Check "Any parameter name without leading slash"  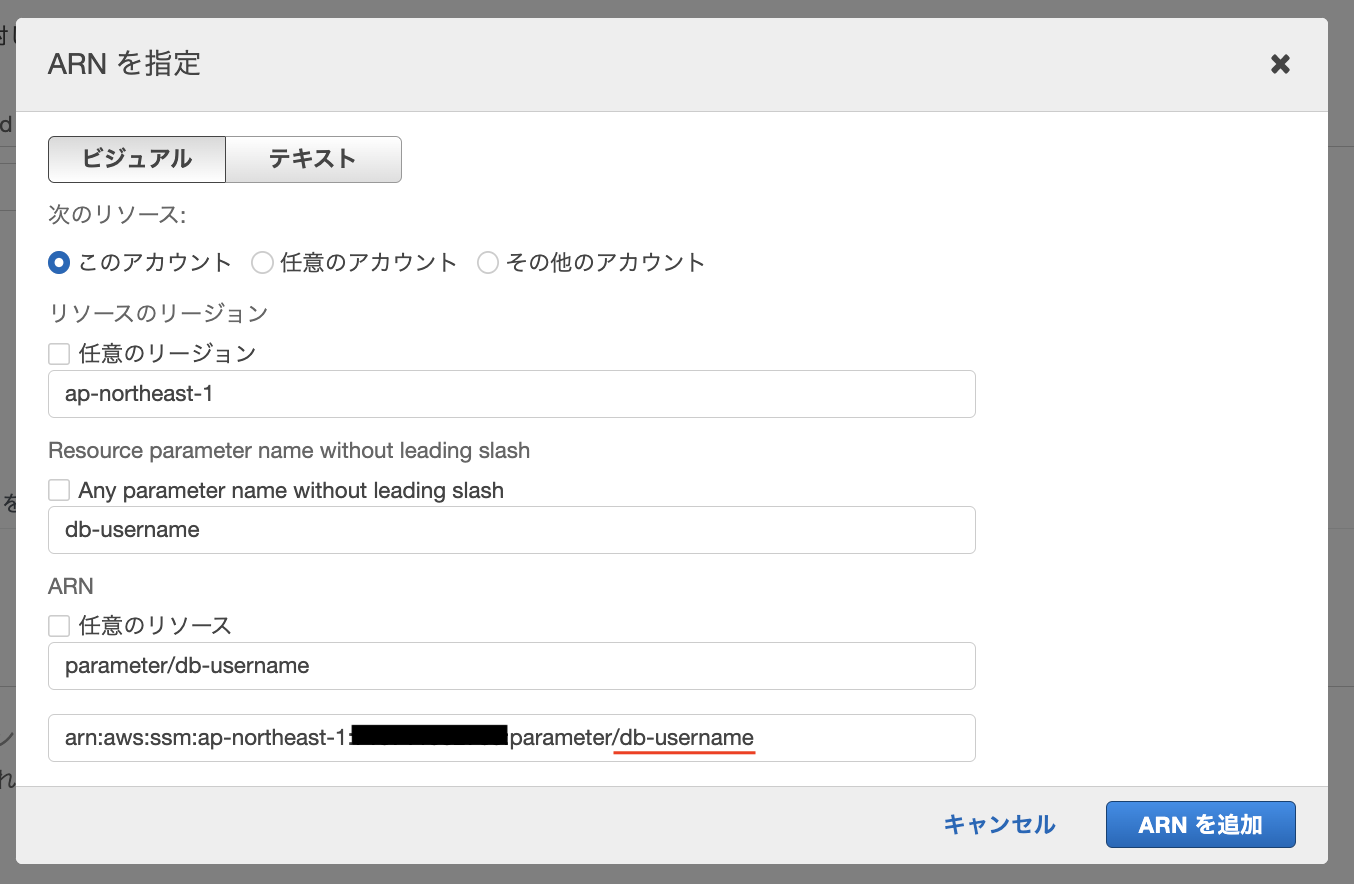(58, 490)
